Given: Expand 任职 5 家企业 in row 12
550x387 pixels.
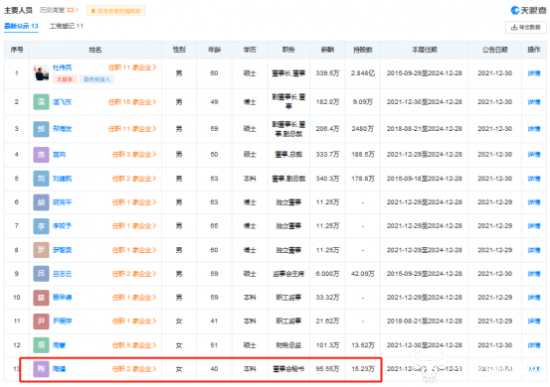Looking at the screenshot, I should coord(134,345).
